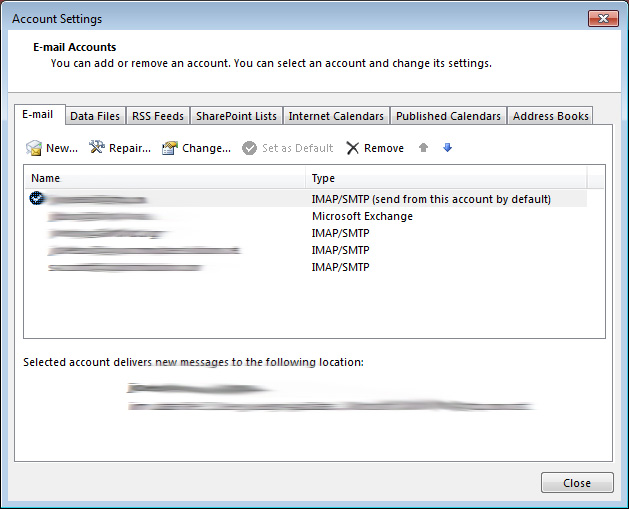This screenshot has width=629, height=509.
Task: Sort accounts by the Name column header
Action: pyautogui.click(x=165, y=178)
